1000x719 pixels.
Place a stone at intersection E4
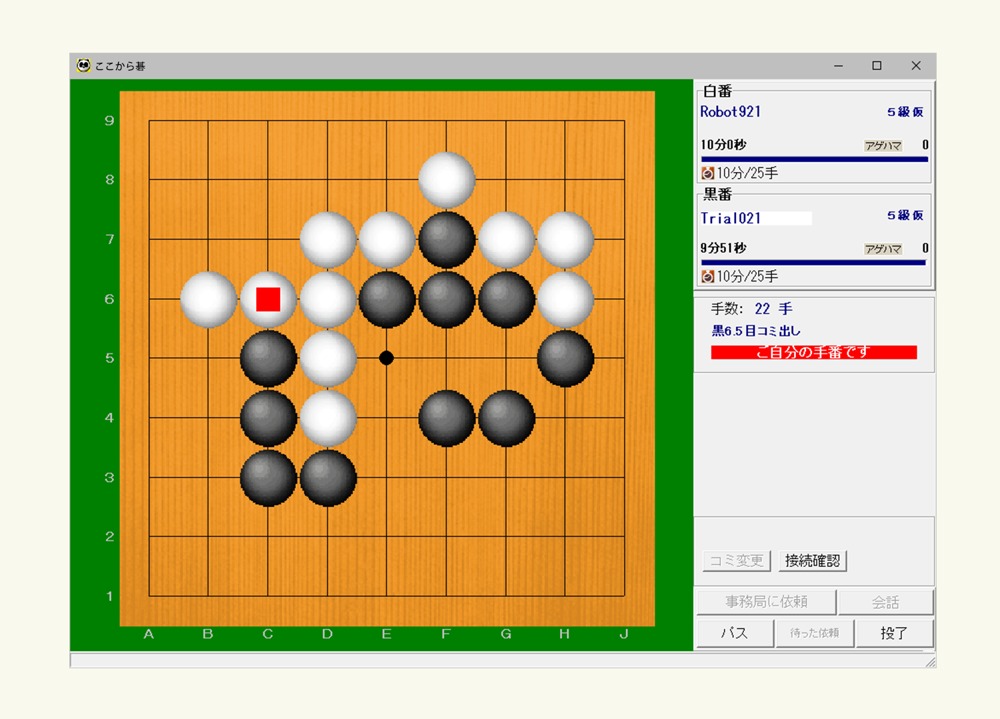(x=386, y=418)
